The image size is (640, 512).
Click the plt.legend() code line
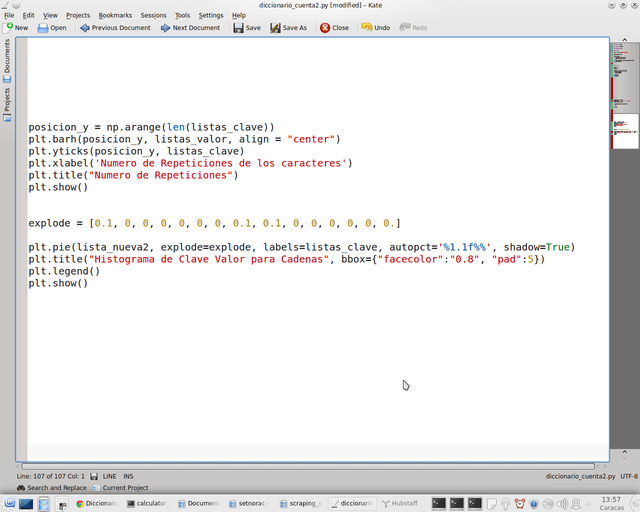(64, 271)
